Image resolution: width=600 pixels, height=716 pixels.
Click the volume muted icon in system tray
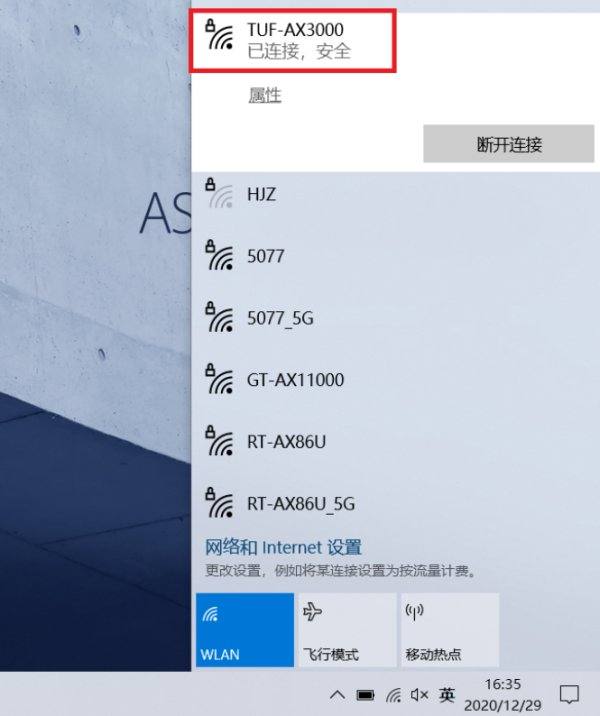pyautogui.click(x=419, y=695)
